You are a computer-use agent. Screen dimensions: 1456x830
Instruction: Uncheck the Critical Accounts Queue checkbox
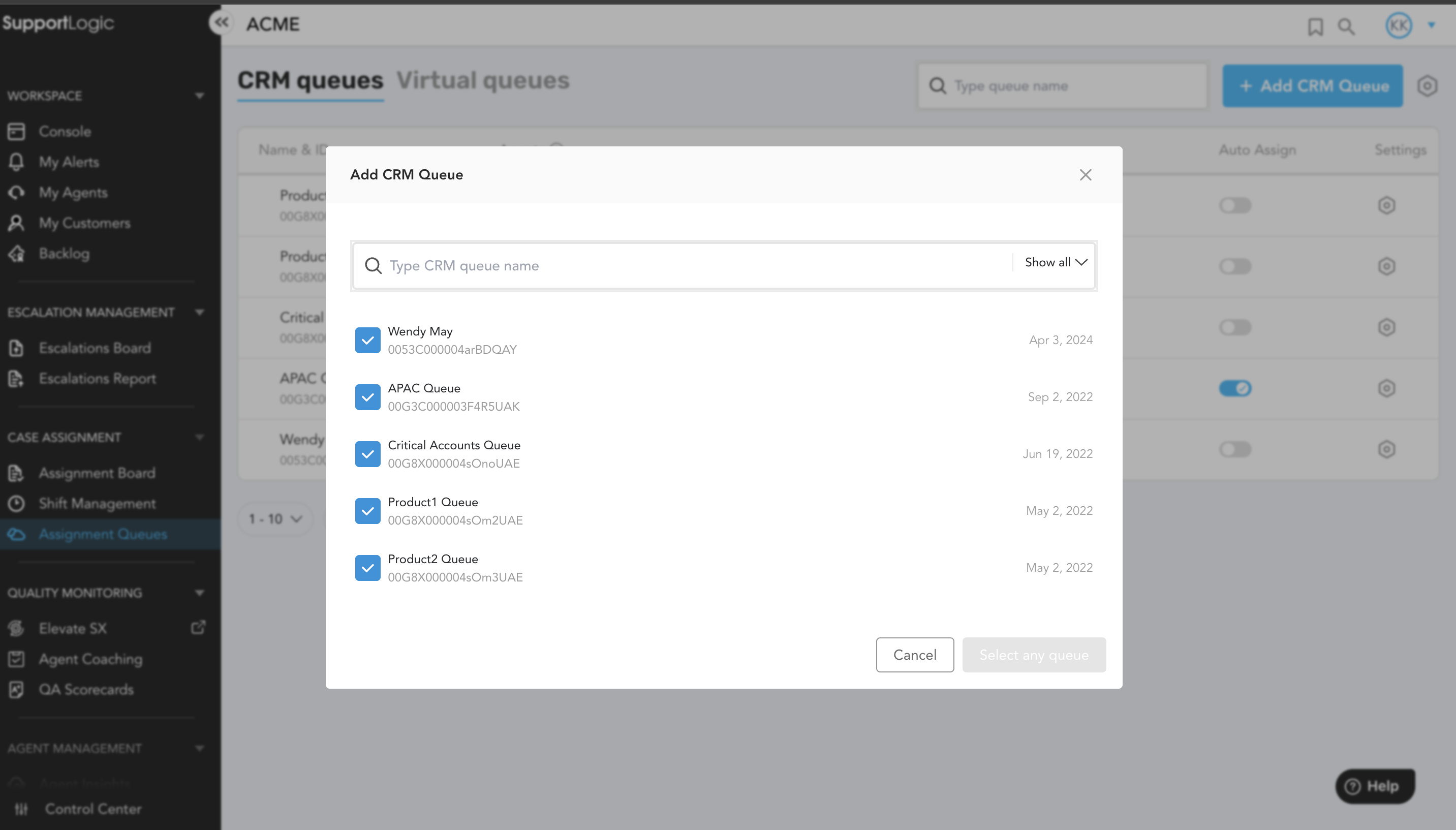point(367,454)
